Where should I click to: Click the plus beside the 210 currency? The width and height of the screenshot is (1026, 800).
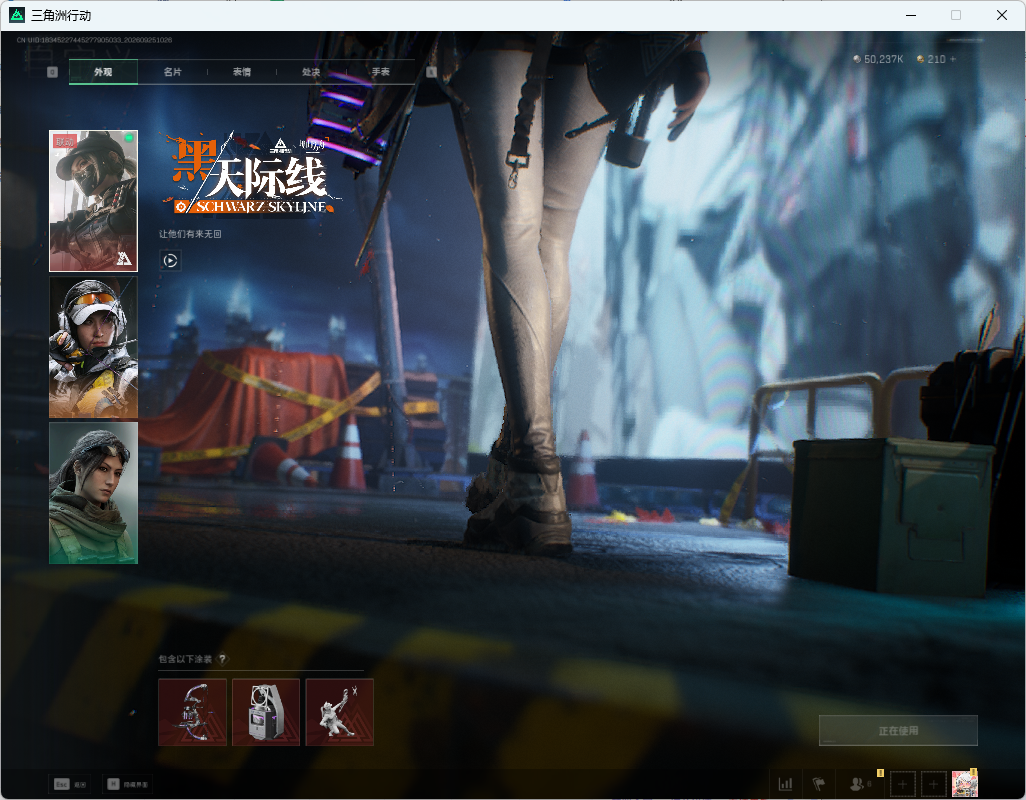pos(953,59)
